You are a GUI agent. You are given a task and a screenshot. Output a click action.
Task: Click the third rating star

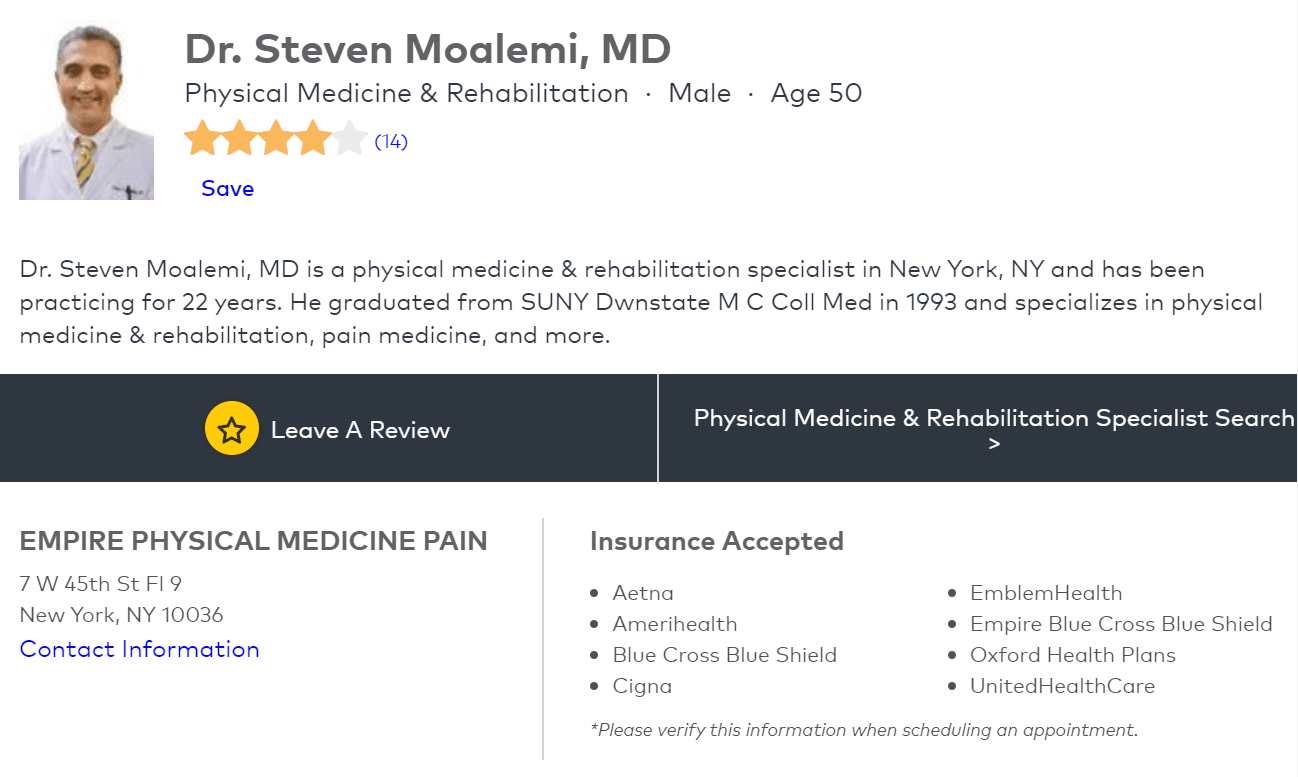[276, 139]
